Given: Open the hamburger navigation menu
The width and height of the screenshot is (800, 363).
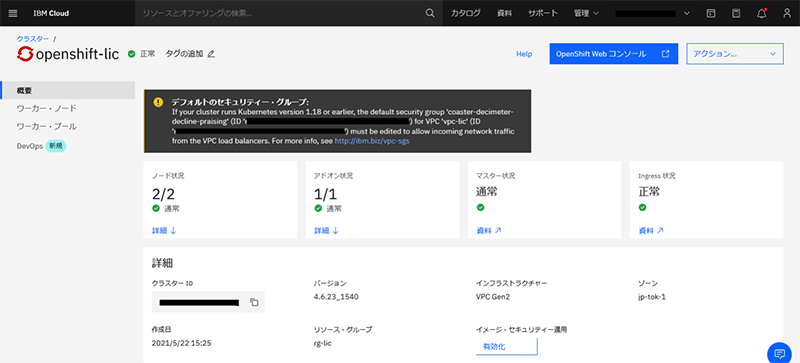Looking at the screenshot, I should pos(13,13).
